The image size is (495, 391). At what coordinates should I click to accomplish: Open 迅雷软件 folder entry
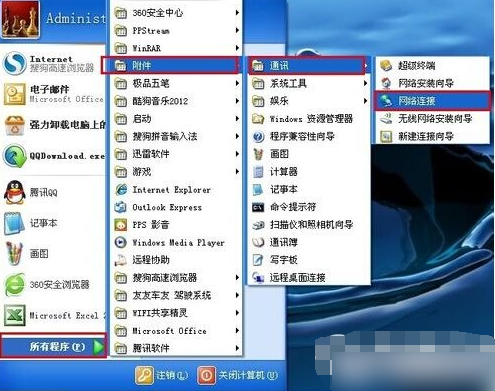[x=176, y=154]
